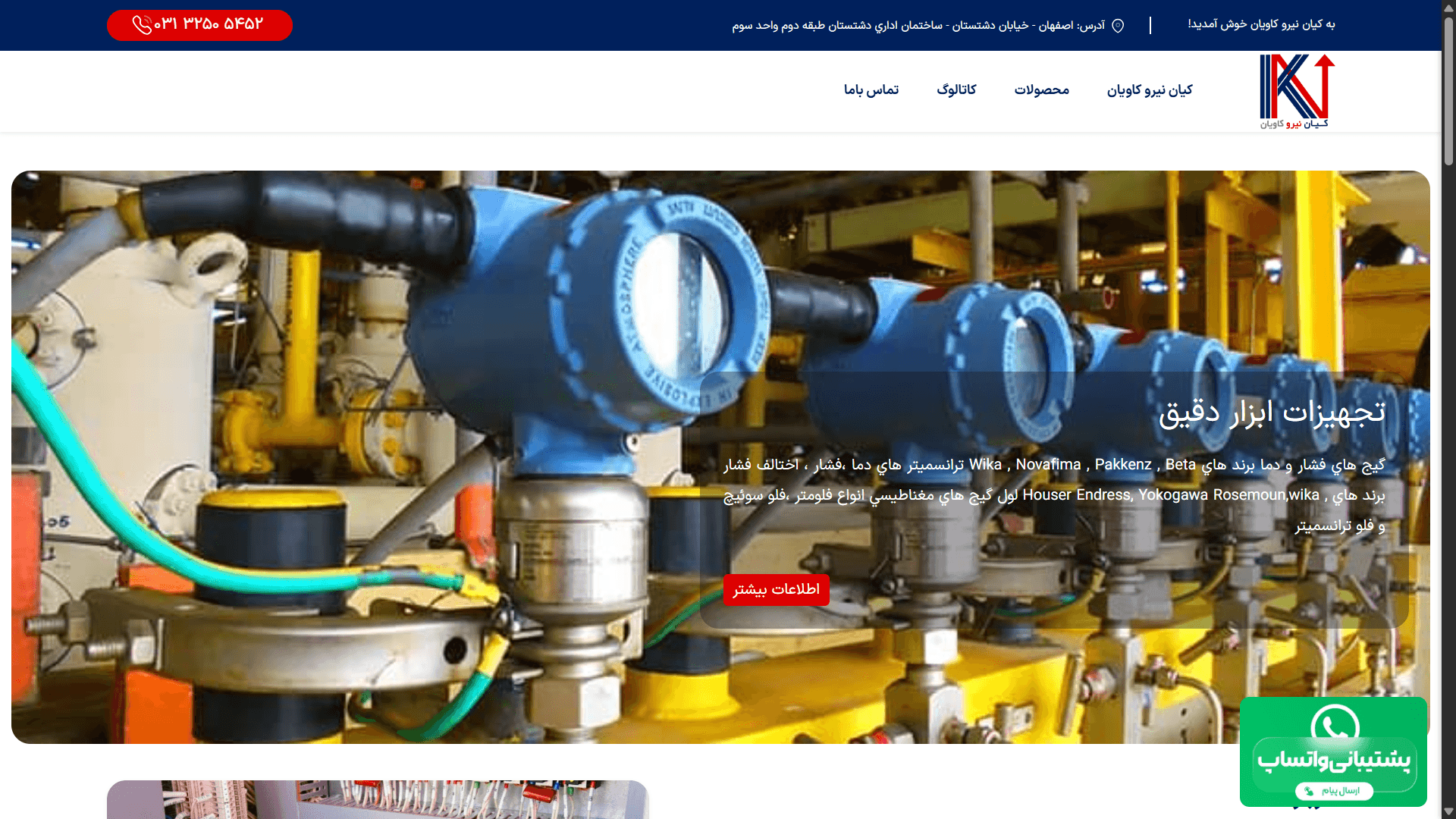Click the scrollbar down arrow
Viewport: 1456px width, 819px height.
pyautogui.click(x=1448, y=811)
